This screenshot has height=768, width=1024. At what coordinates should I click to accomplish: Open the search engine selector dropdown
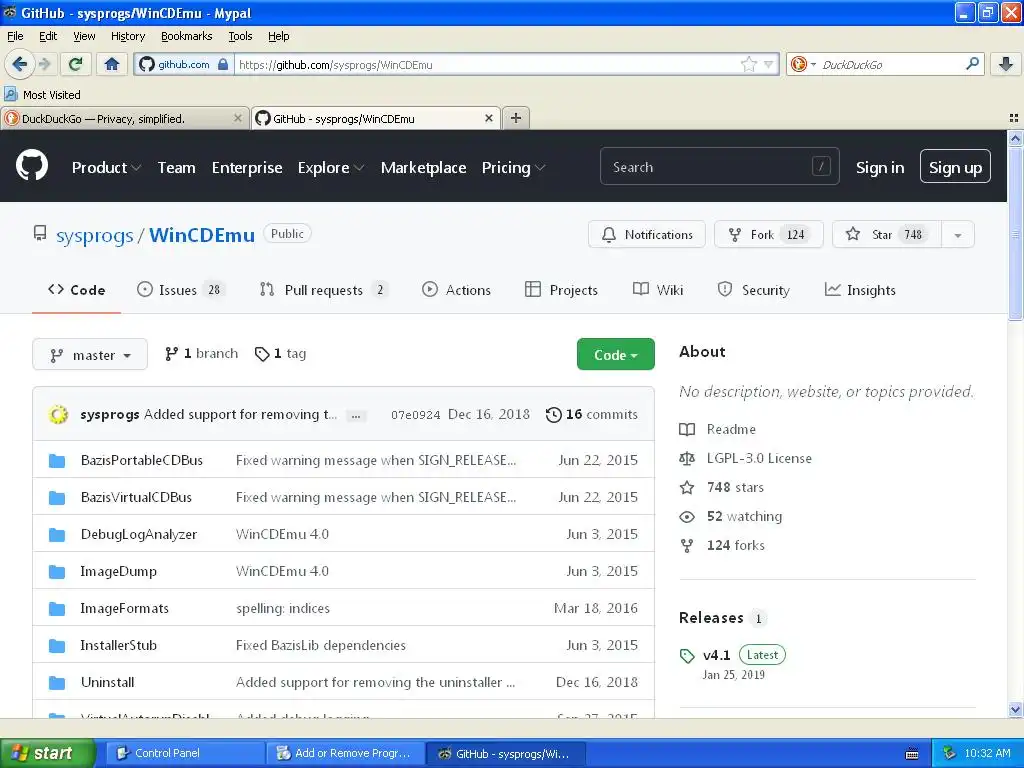point(803,64)
